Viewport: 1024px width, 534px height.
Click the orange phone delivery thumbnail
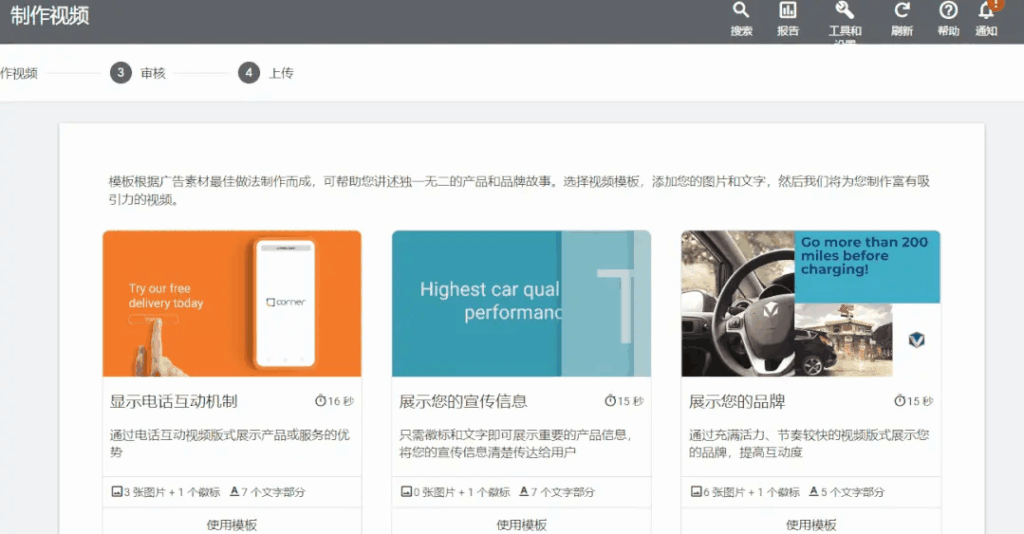tap(232, 303)
